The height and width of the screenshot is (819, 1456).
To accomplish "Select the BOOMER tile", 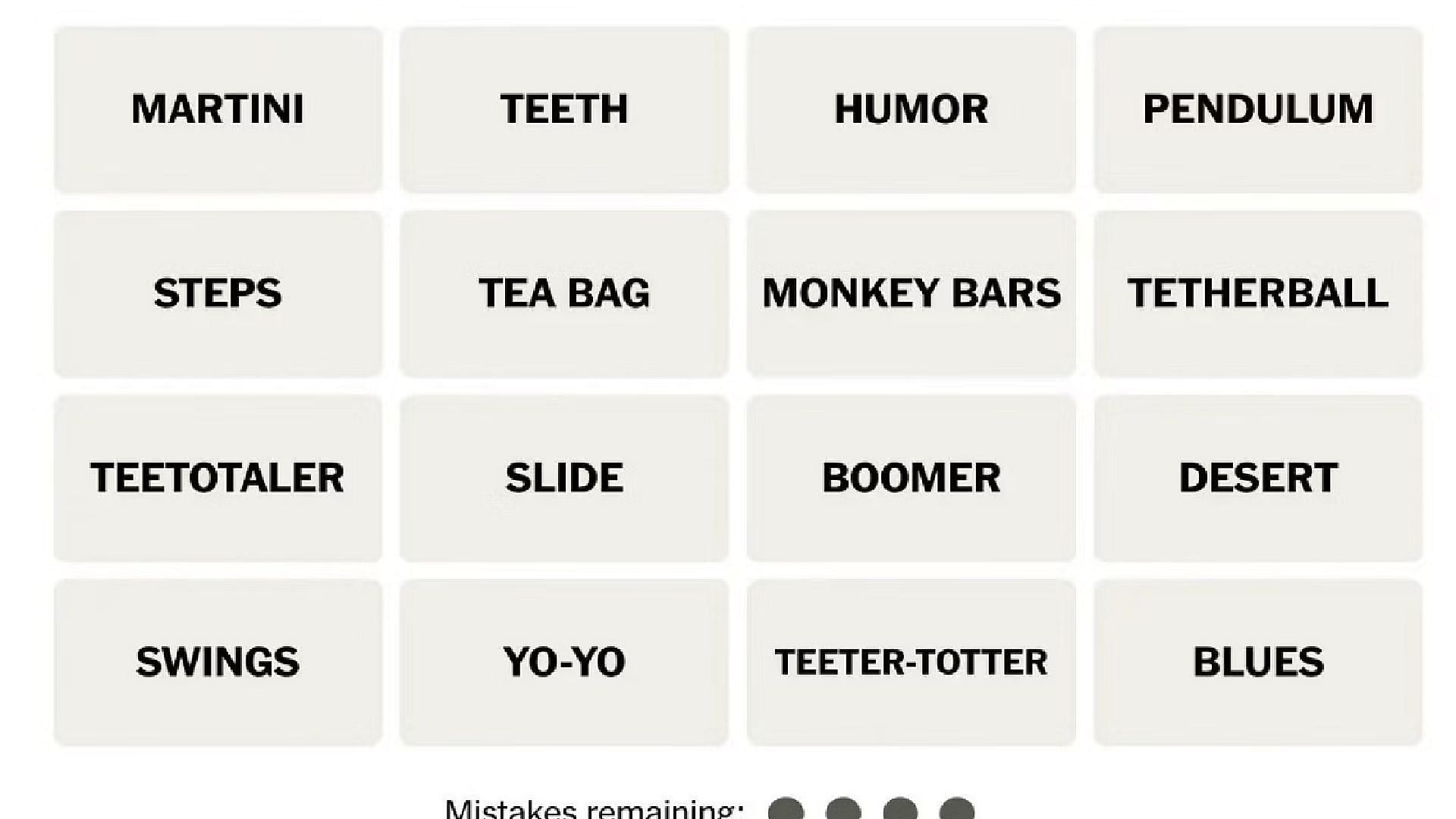I will 911,477.
